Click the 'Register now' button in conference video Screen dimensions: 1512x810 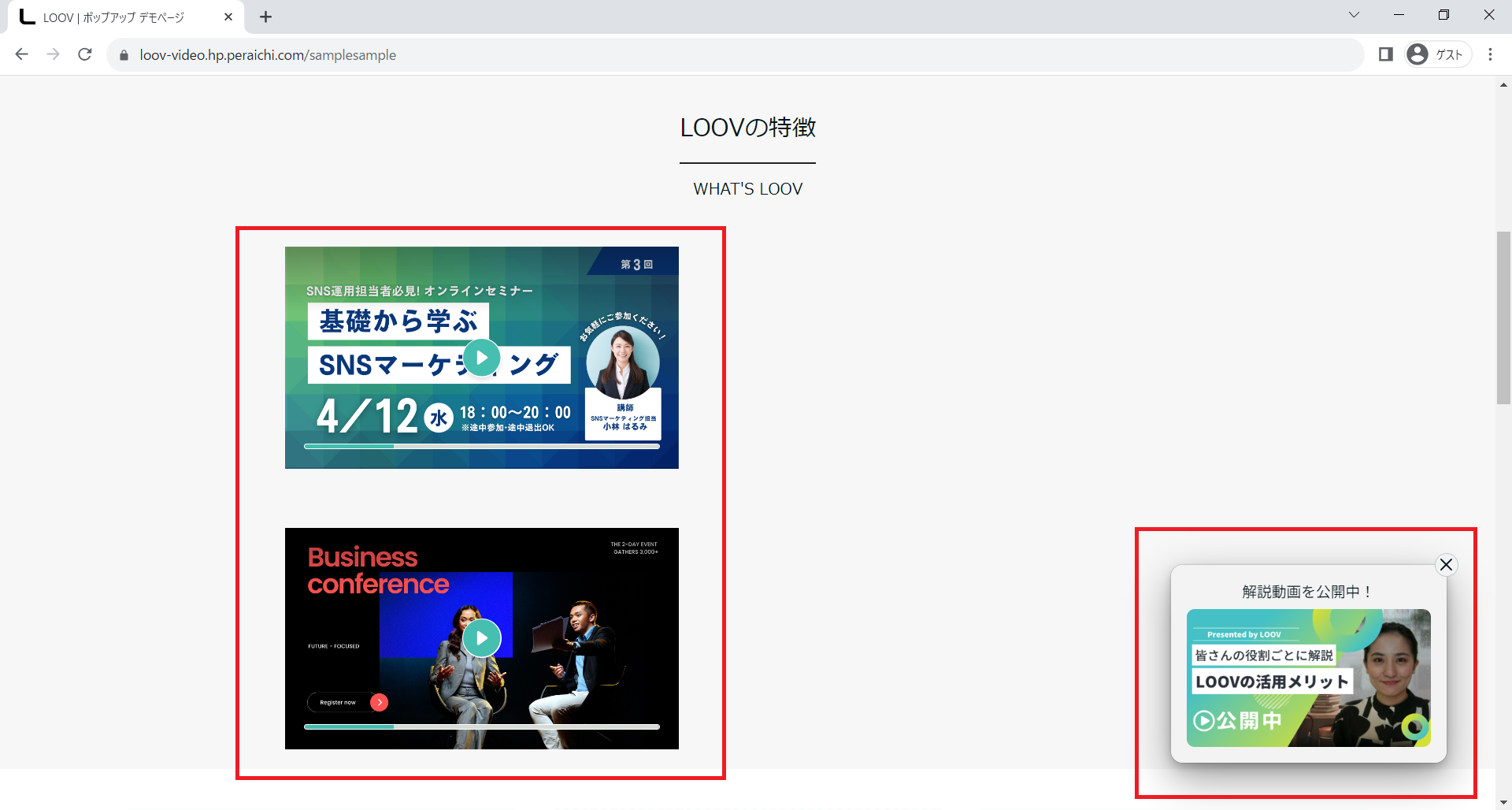pyautogui.click(x=347, y=702)
